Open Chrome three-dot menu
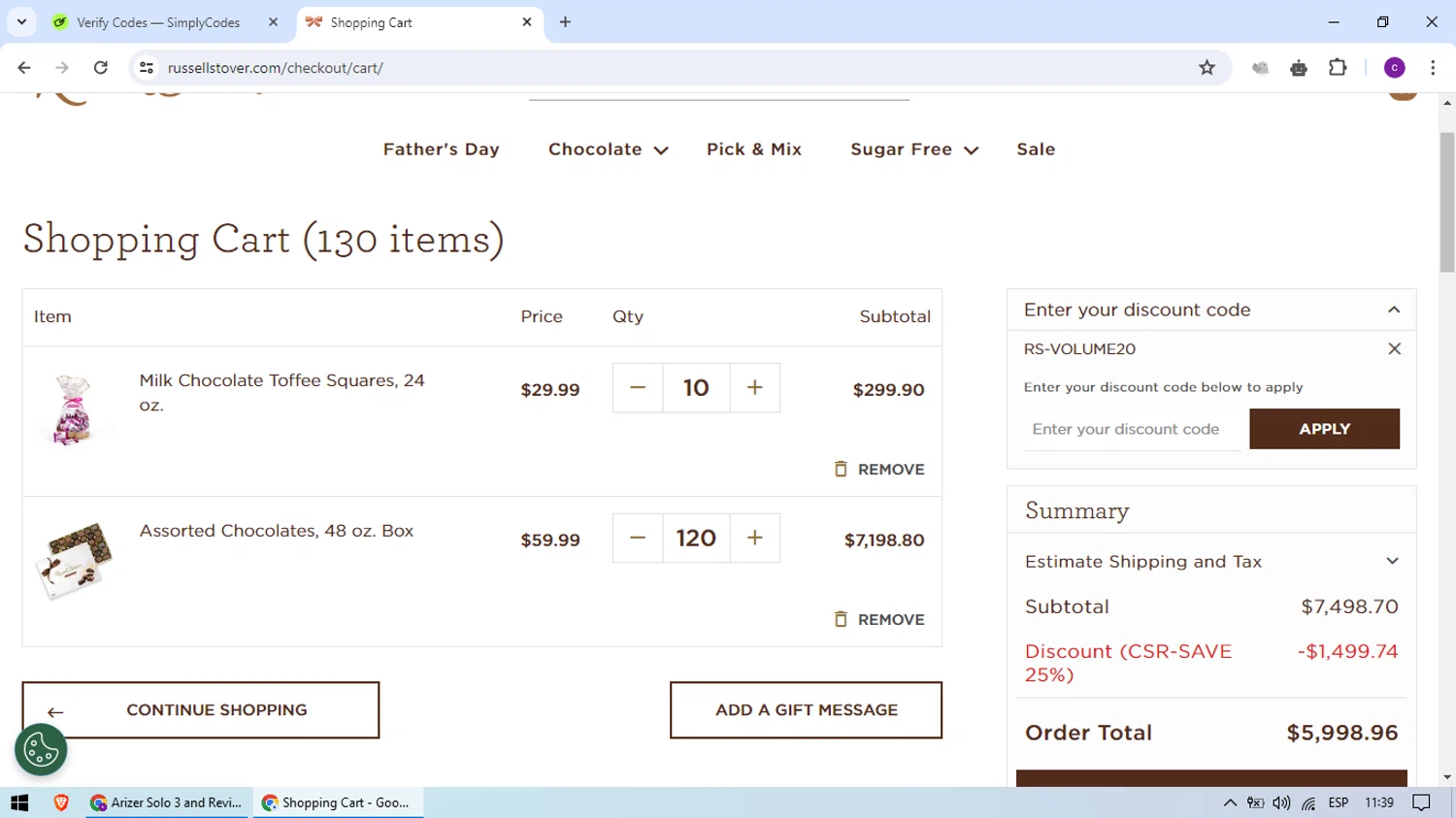Image resolution: width=1456 pixels, height=818 pixels. point(1433,68)
